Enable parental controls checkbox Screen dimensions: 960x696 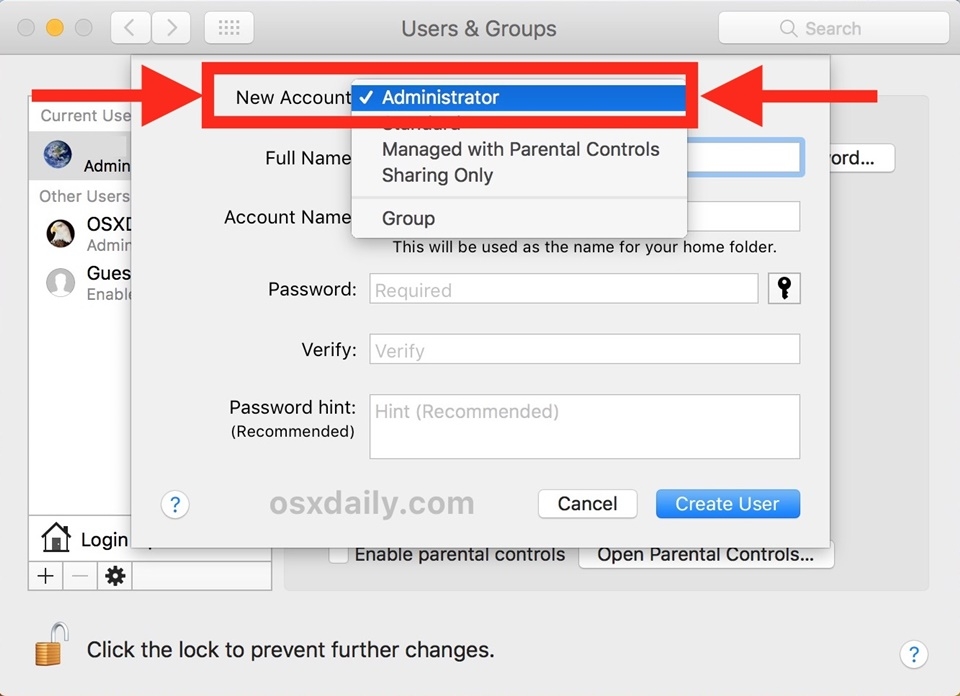click(339, 554)
